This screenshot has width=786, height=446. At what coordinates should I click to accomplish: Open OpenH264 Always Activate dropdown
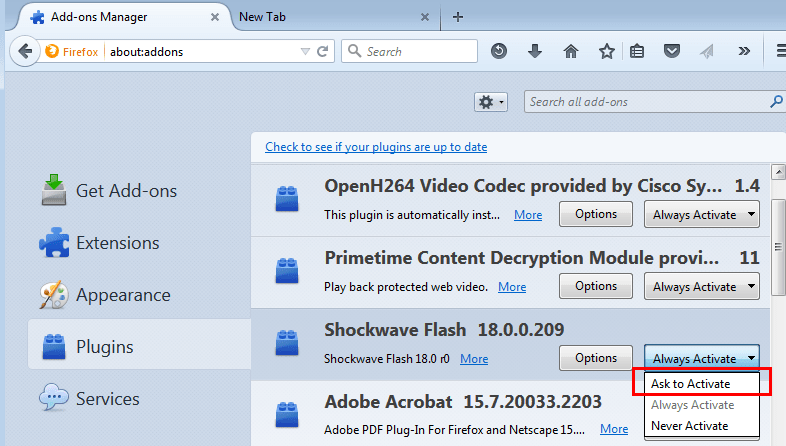[x=702, y=214]
